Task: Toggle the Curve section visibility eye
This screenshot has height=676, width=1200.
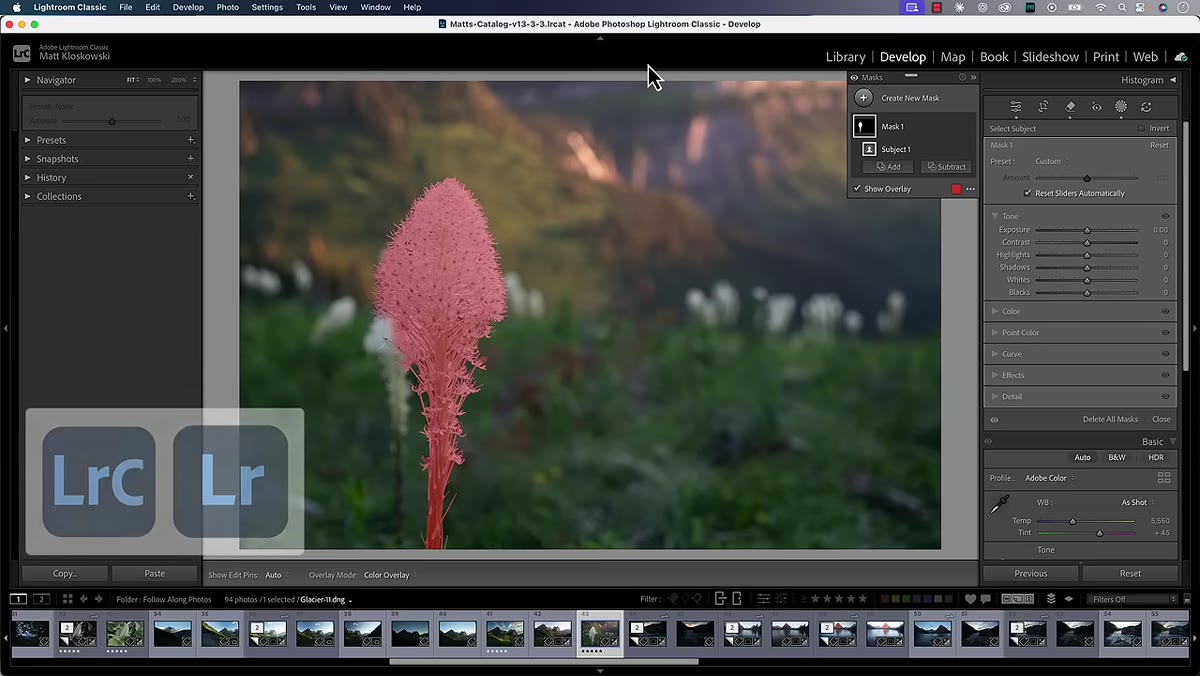Action: pyautogui.click(x=1165, y=354)
